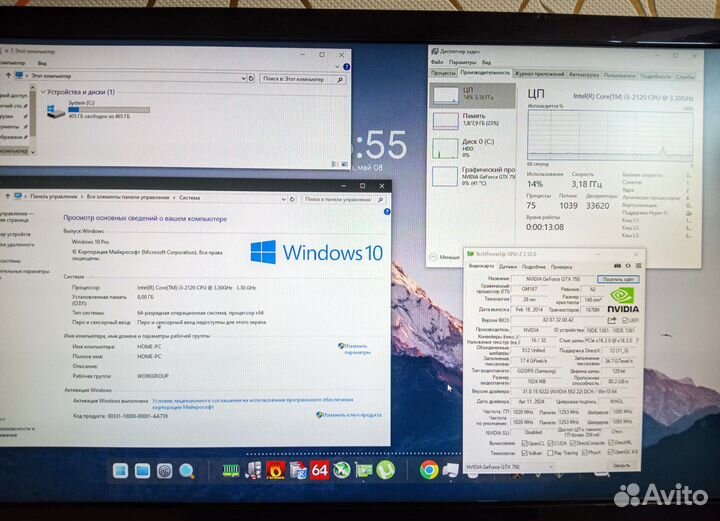
Task: Toggle the CUDA checkbox in GPU-Z
Action: 550,443
